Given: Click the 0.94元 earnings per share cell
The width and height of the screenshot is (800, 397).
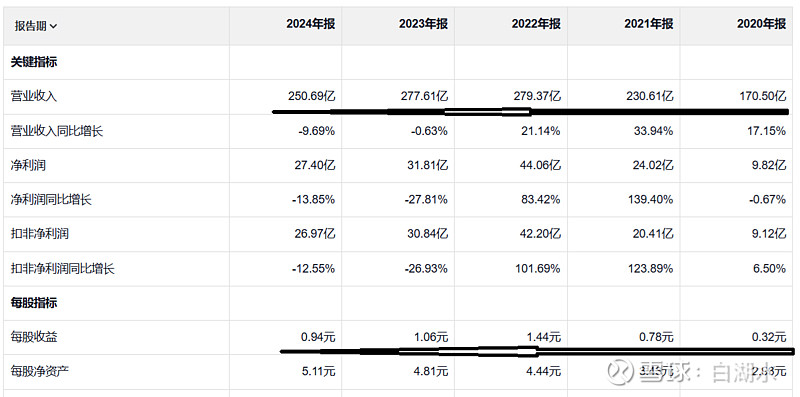Looking at the screenshot, I should coord(319,337).
